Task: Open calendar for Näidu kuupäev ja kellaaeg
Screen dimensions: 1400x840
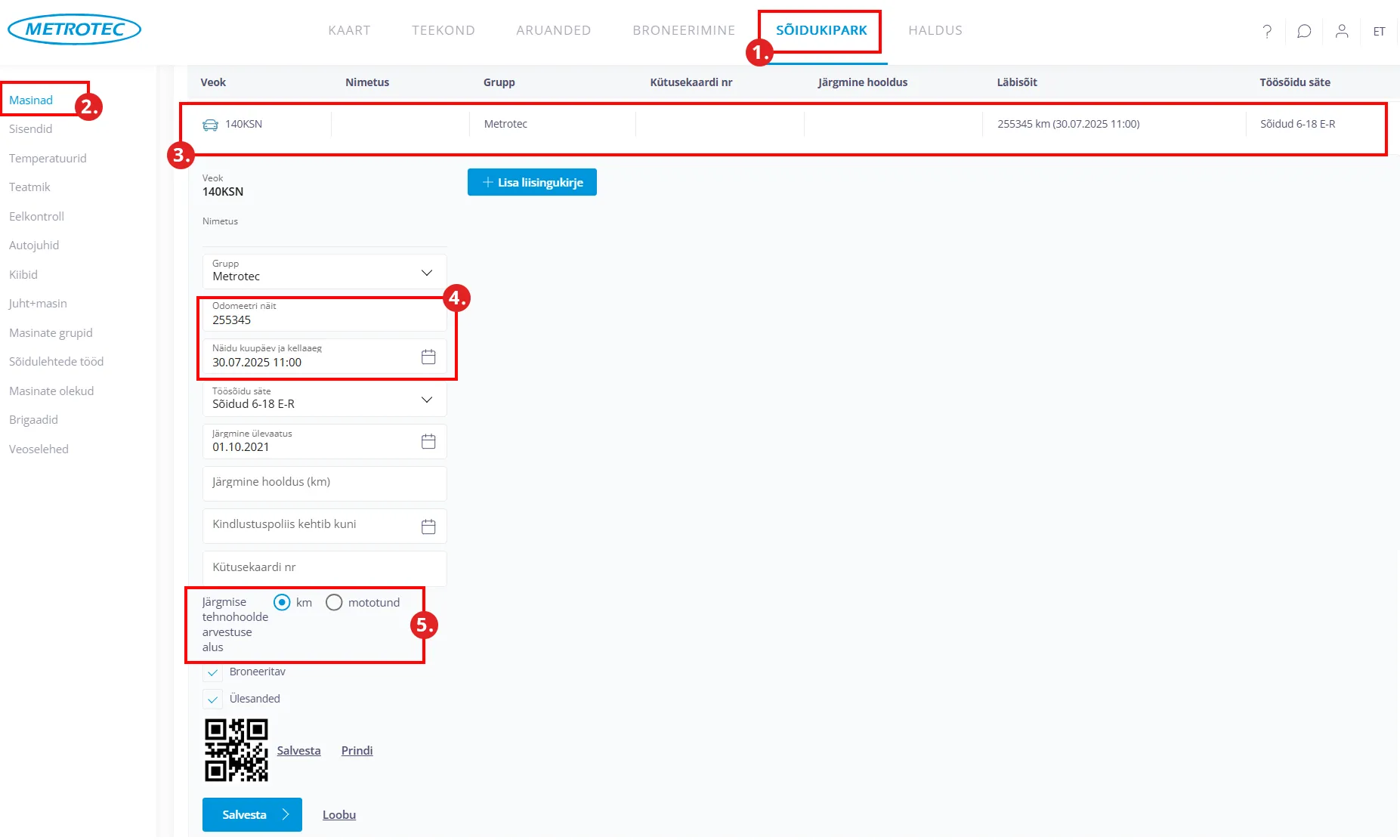Action: click(x=428, y=357)
